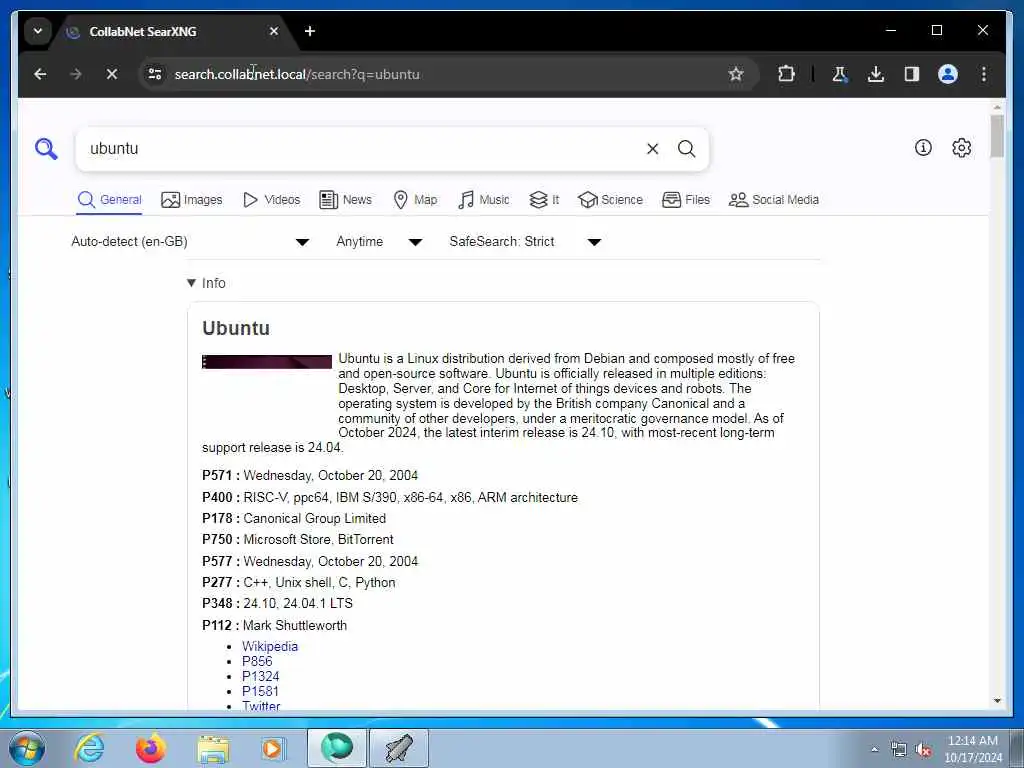1024x768 pixels.
Task: Click the rocket app on taskbar
Action: (x=399, y=748)
